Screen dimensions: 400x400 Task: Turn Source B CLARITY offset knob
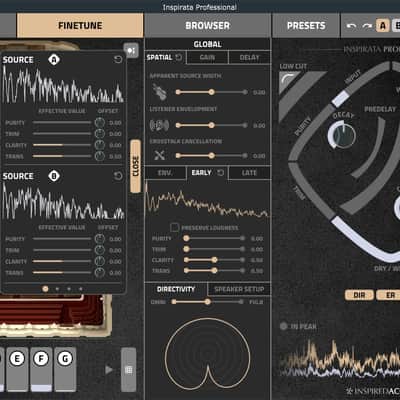point(100,261)
